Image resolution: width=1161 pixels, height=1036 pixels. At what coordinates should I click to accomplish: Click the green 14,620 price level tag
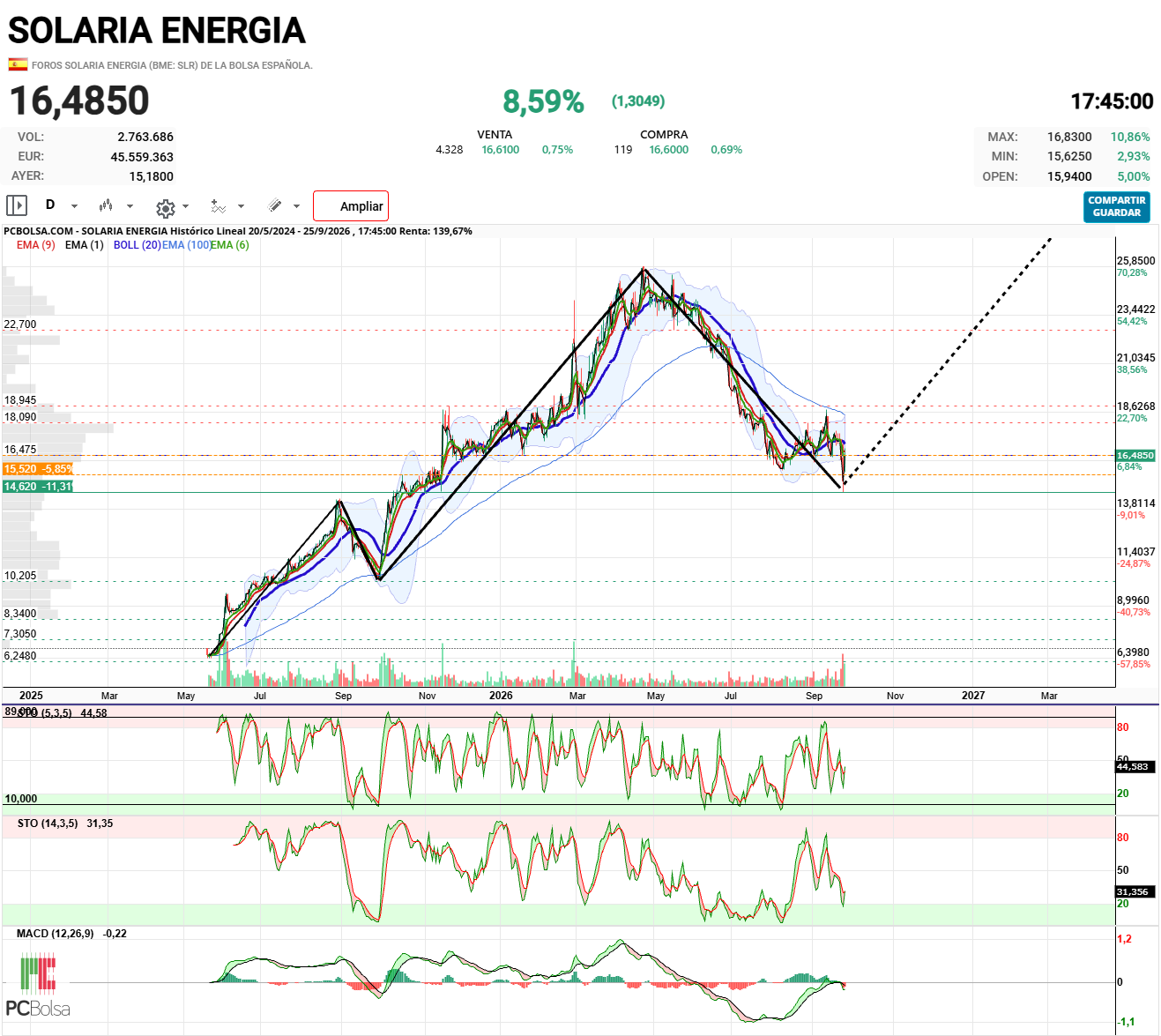38,487
